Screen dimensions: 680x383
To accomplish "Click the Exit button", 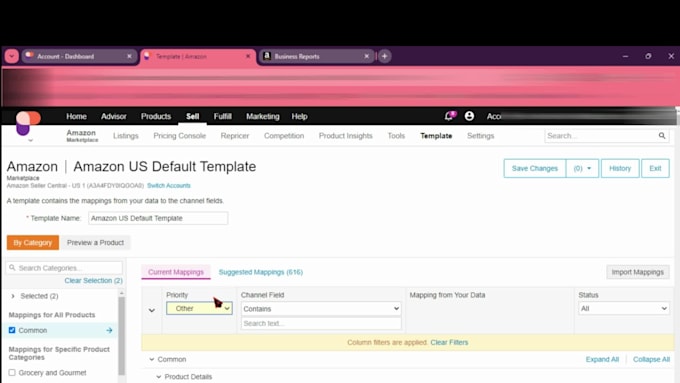I will pyautogui.click(x=655, y=168).
